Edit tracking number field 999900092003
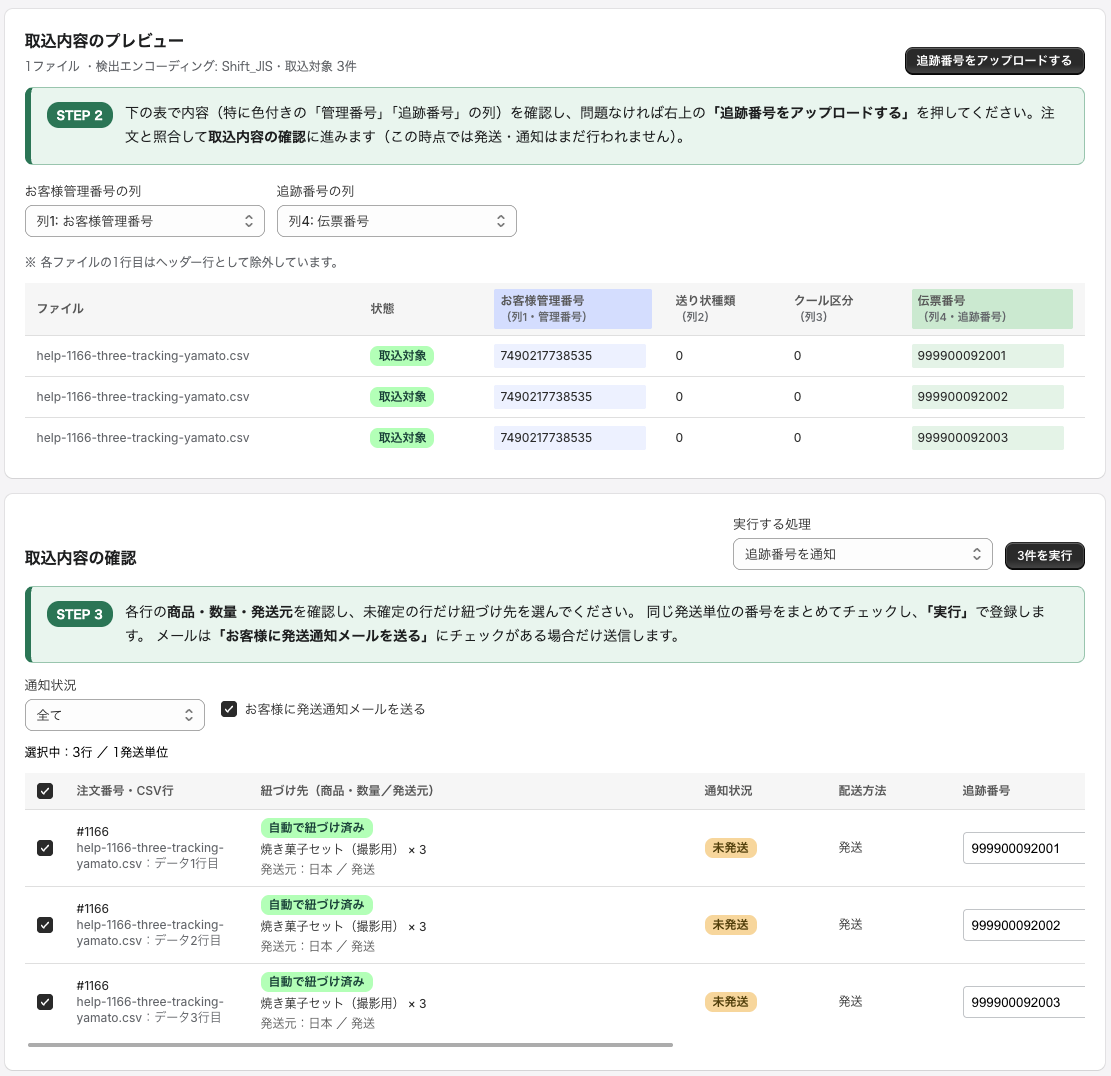This screenshot has height=1076, width=1111. tap(1024, 1002)
